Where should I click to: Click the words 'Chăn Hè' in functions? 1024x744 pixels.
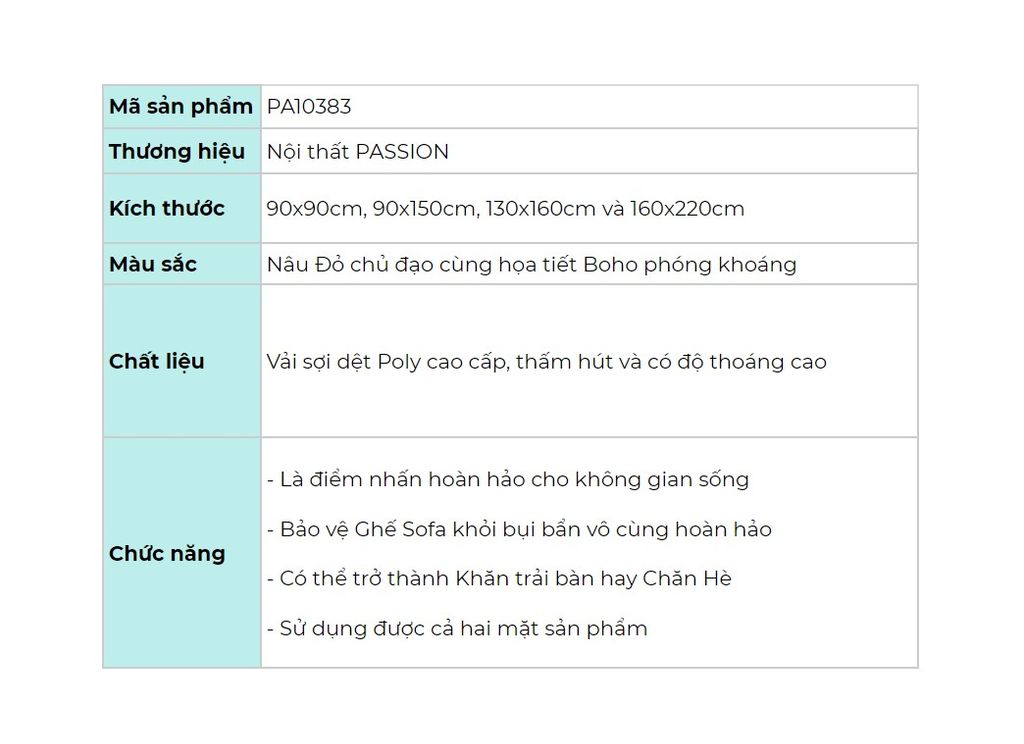687,579
